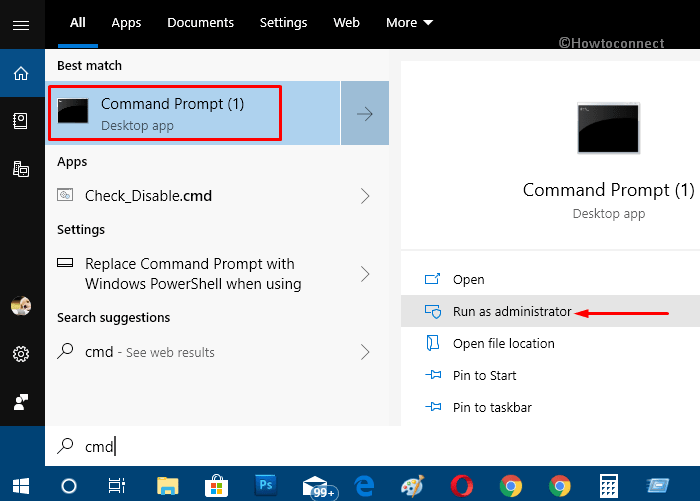The image size is (700, 501).
Task: Click the Check_Disable.cmd file icon
Action: coord(65,195)
